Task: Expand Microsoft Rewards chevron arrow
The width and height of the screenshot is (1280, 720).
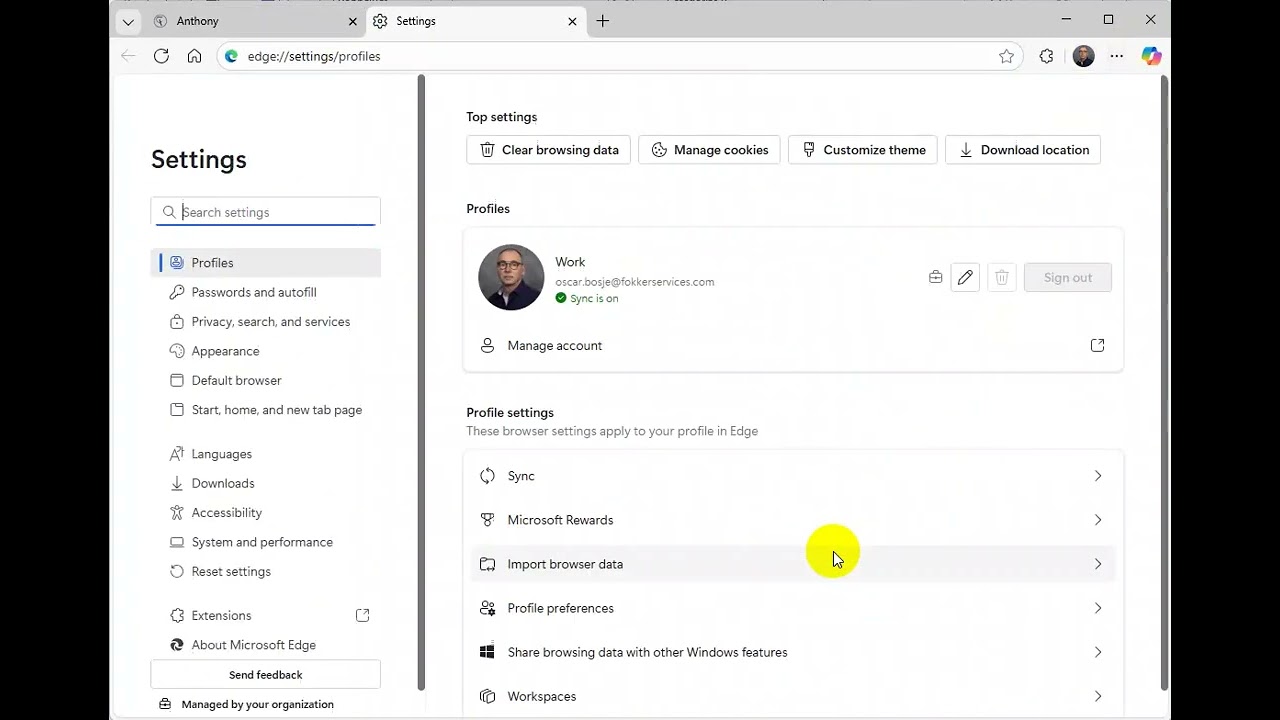Action: [1097, 520]
